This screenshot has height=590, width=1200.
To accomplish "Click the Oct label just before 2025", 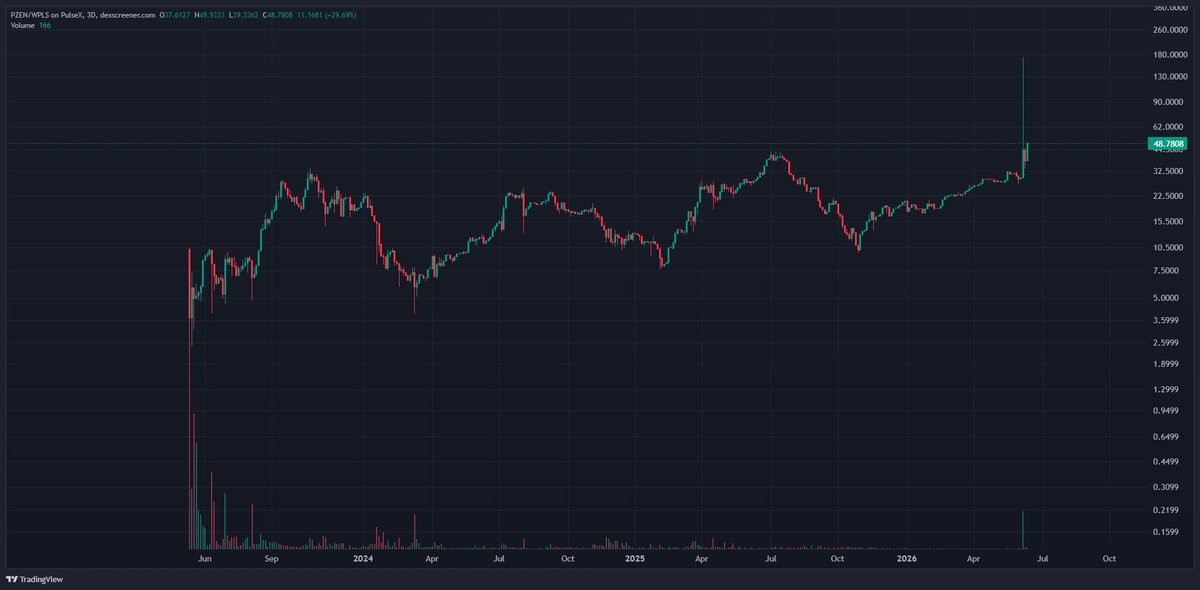I will [567, 559].
